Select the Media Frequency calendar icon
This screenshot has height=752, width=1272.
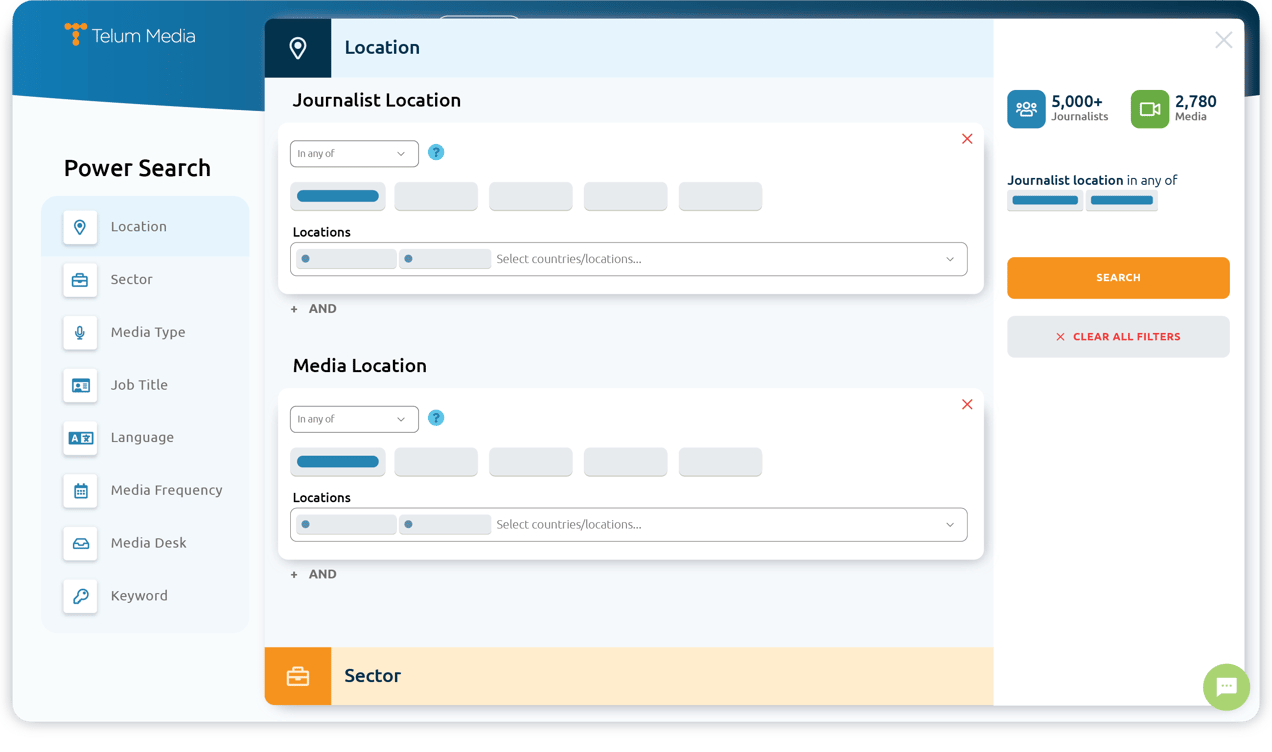[80, 491]
